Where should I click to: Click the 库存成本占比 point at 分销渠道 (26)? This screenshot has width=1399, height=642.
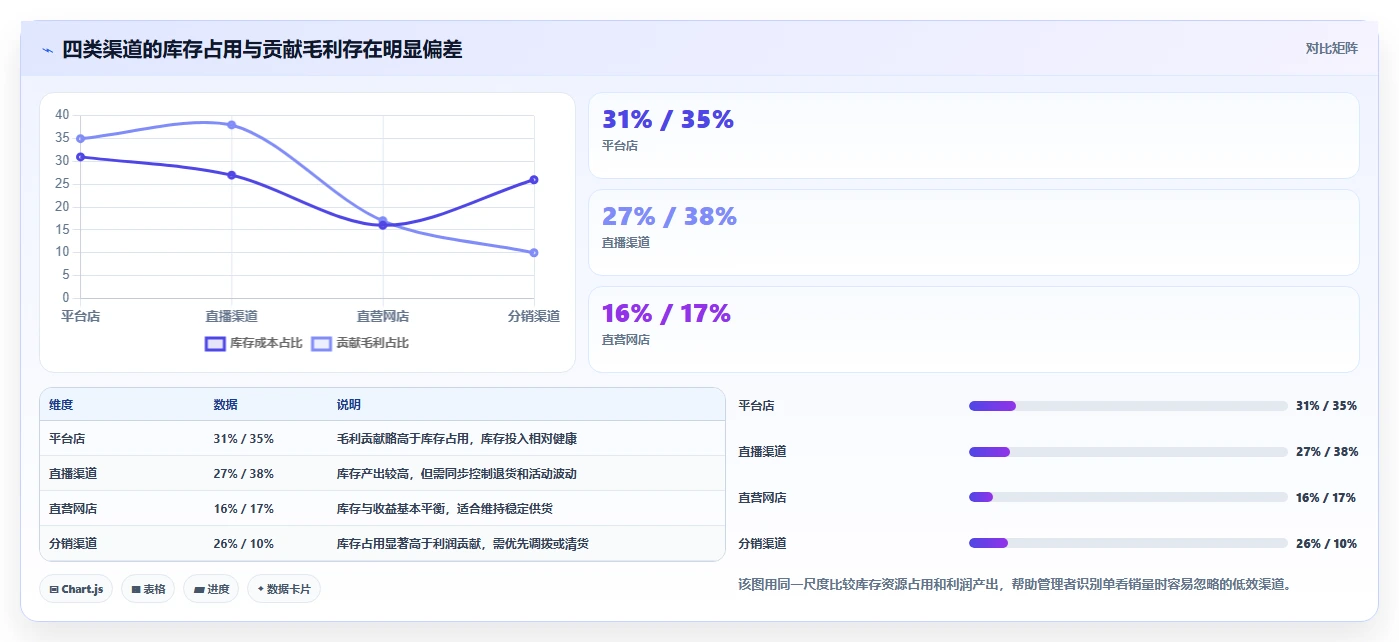coord(534,180)
